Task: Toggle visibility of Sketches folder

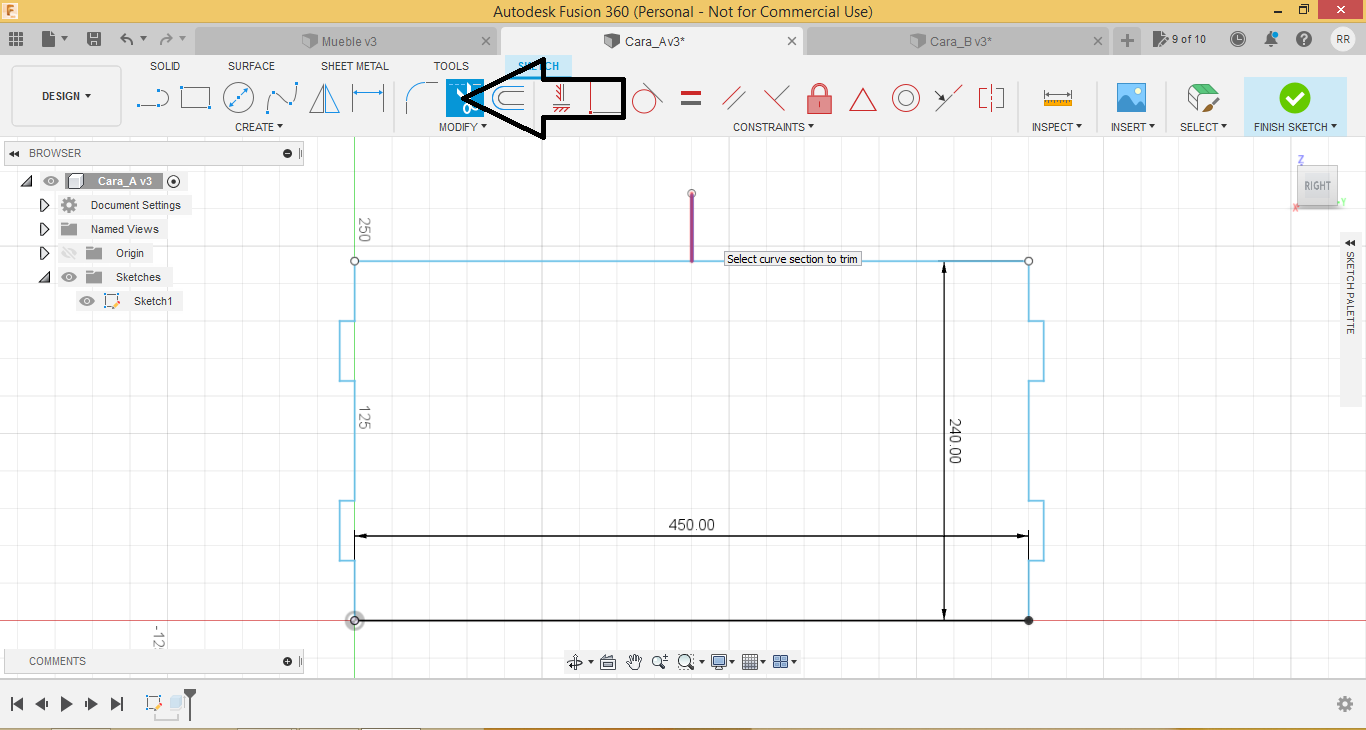Action: [x=69, y=277]
